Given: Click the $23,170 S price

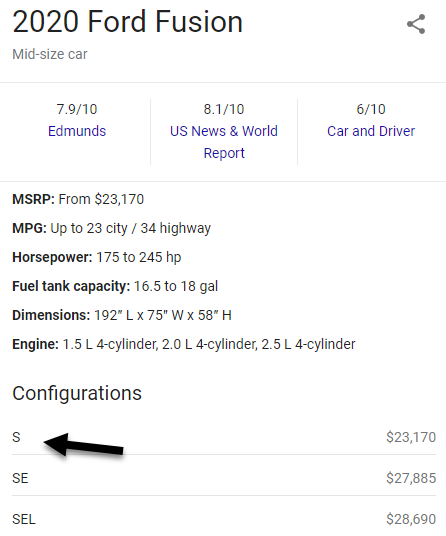Looking at the screenshot, I should (x=411, y=437).
